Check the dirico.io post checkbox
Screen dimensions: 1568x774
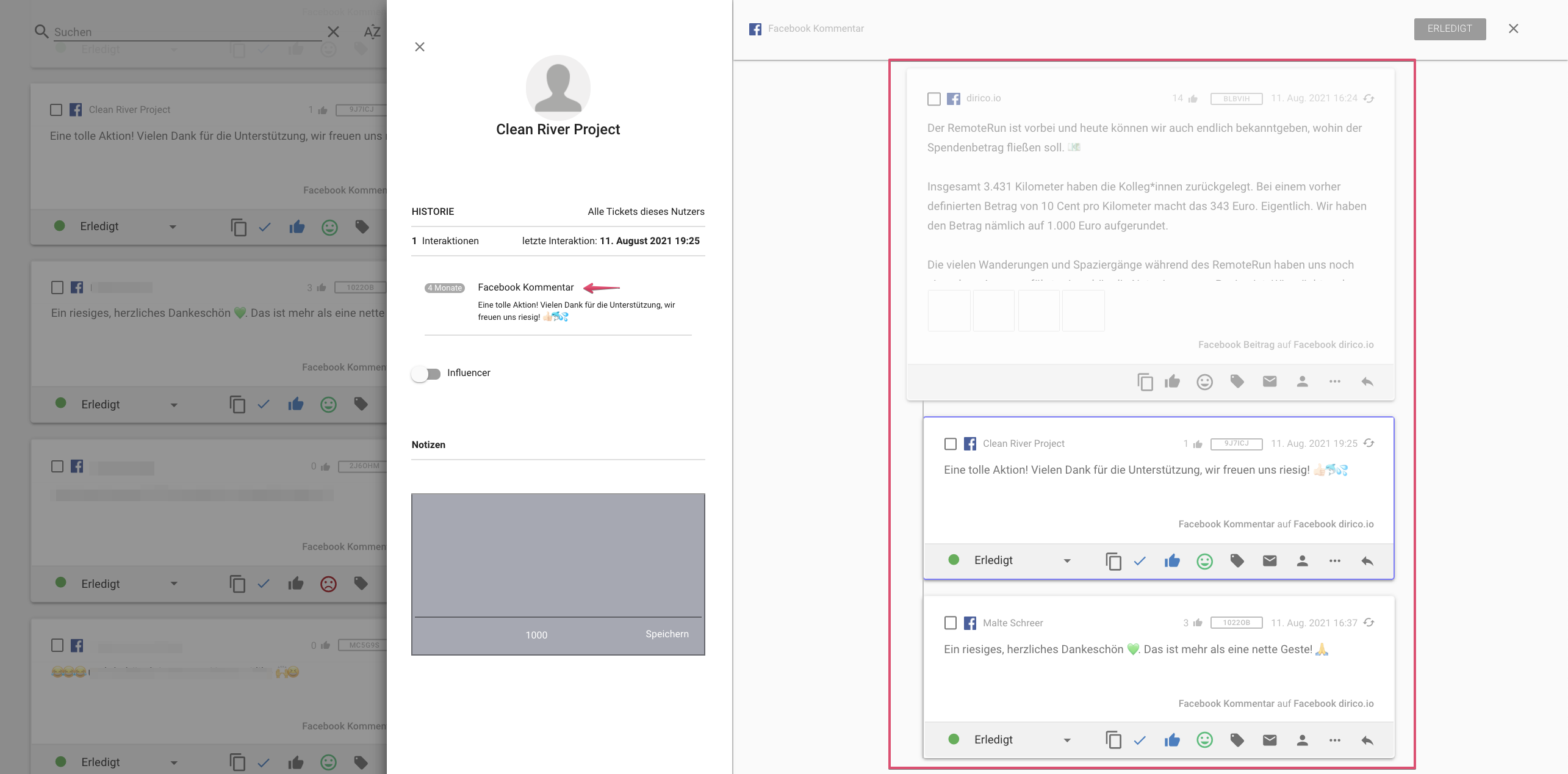tap(933, 99)
